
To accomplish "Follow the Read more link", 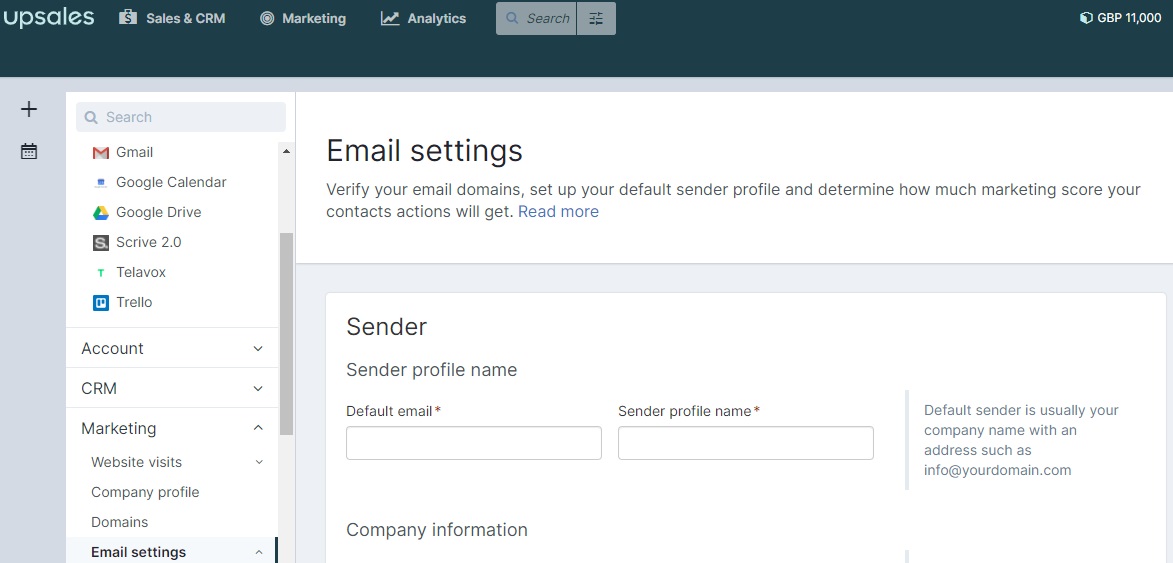I will click(x=558, y=212).
